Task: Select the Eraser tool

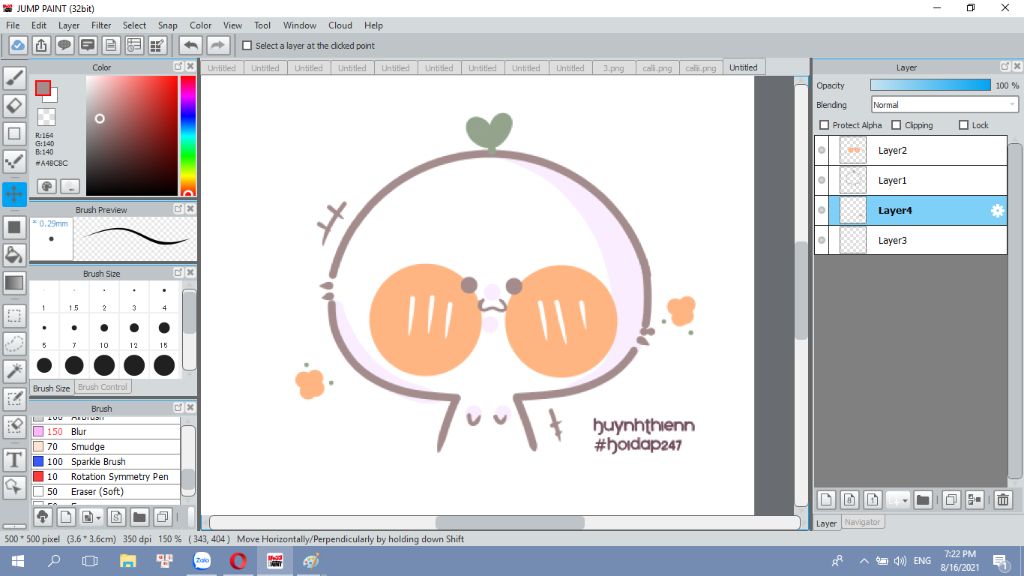Action: point(14,106)
